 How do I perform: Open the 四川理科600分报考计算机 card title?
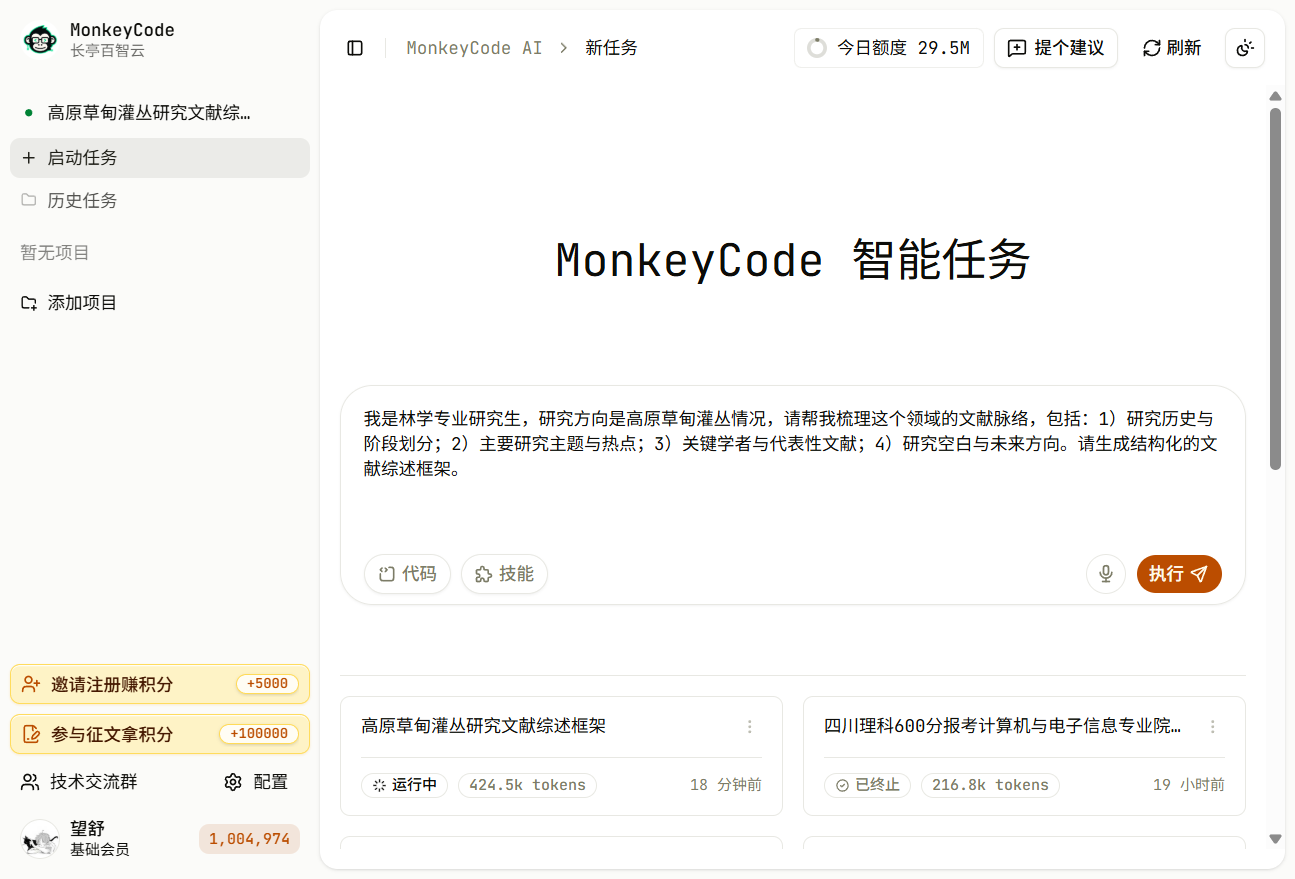click(1003, 727)
